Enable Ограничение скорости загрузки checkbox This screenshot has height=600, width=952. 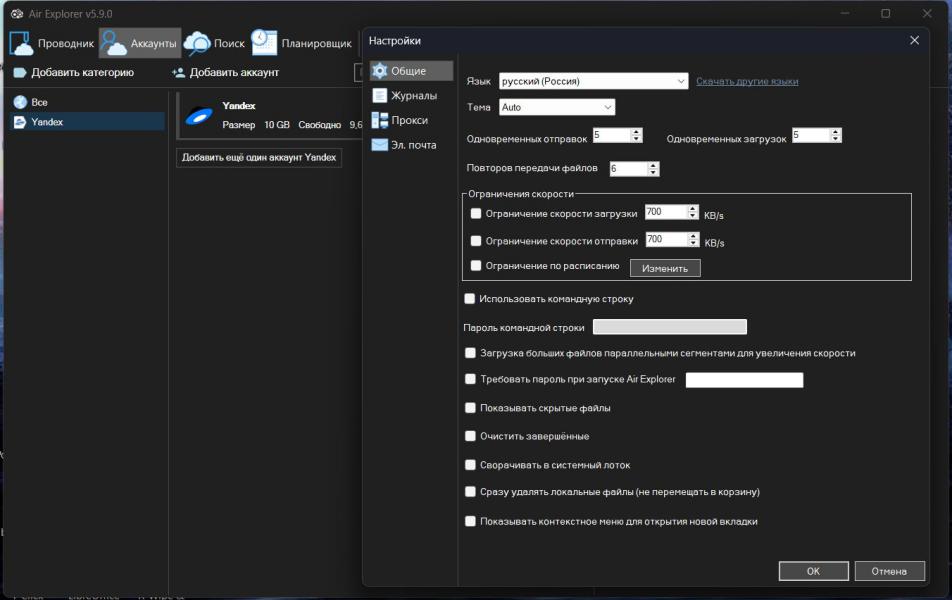click(476, 213)
